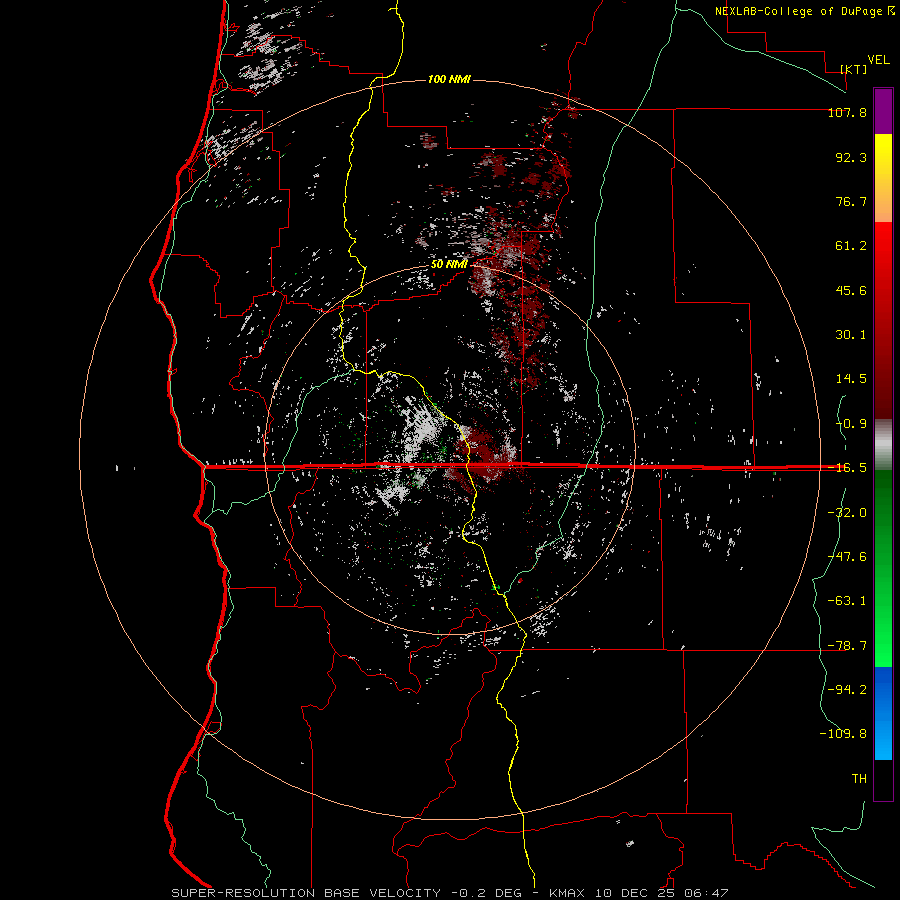
Task: Click the -109.8 velocity scale value
Action: point(843,734)
